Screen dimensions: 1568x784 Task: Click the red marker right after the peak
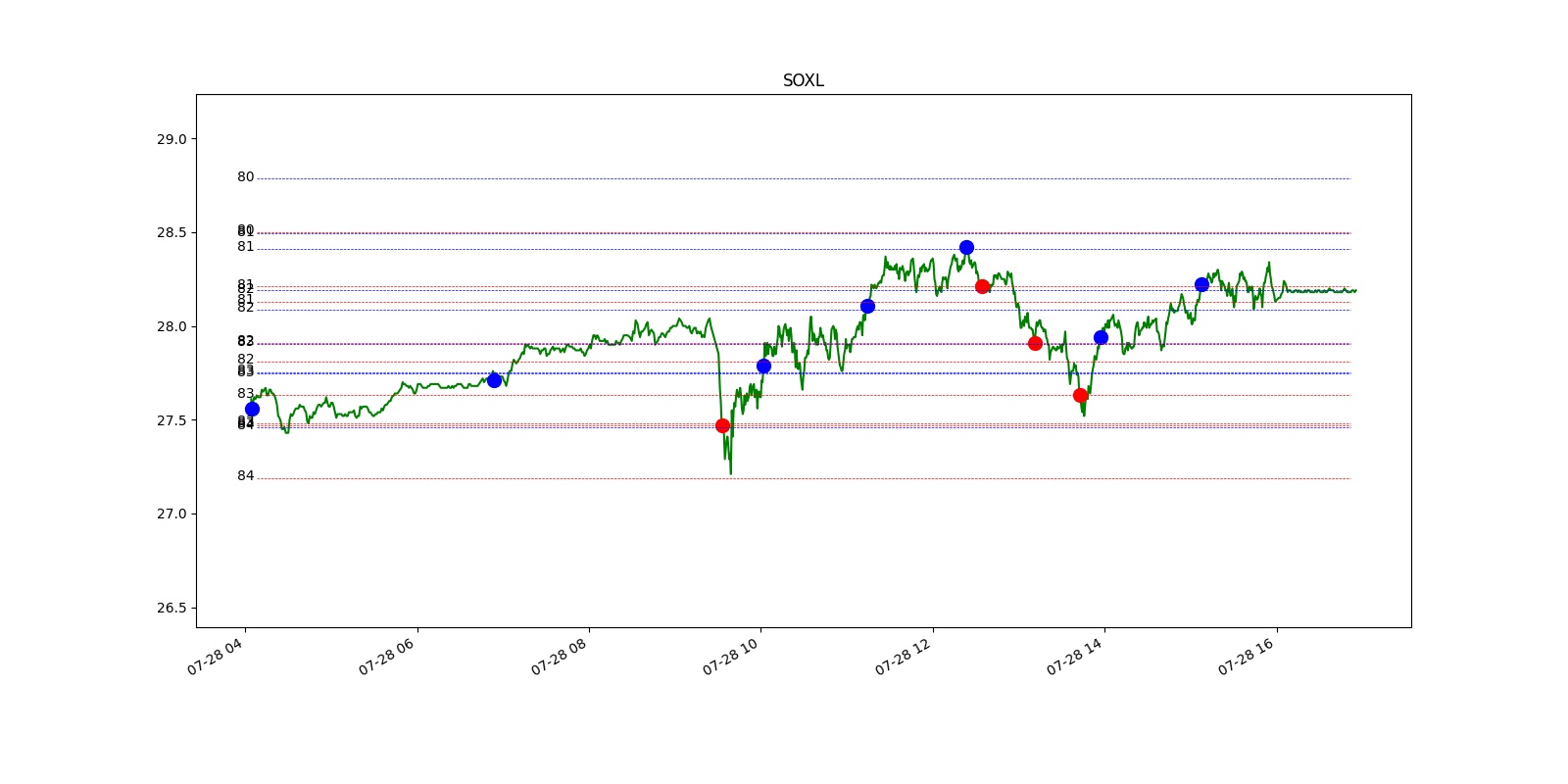coord(982,286)
